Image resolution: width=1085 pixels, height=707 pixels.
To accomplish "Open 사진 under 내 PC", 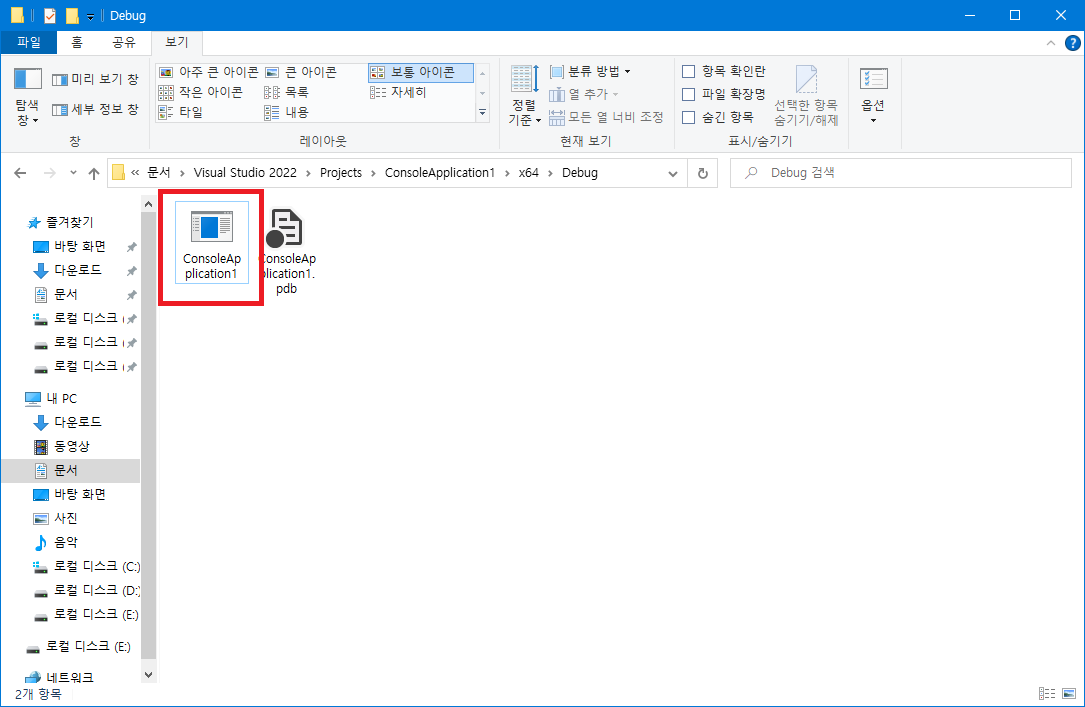I will coord(66,518).
